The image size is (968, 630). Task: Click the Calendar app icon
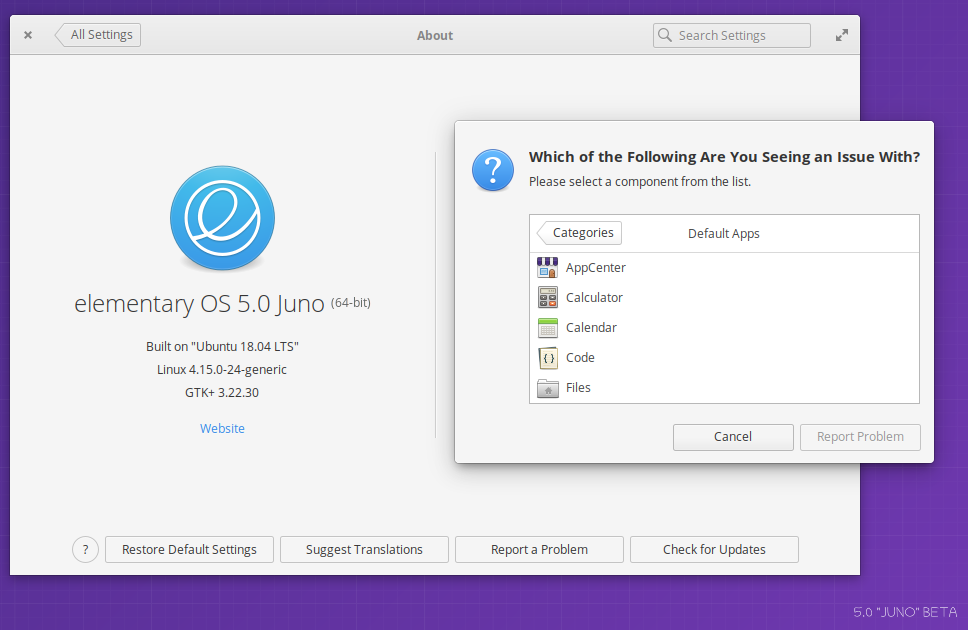[x=547, y=327]
